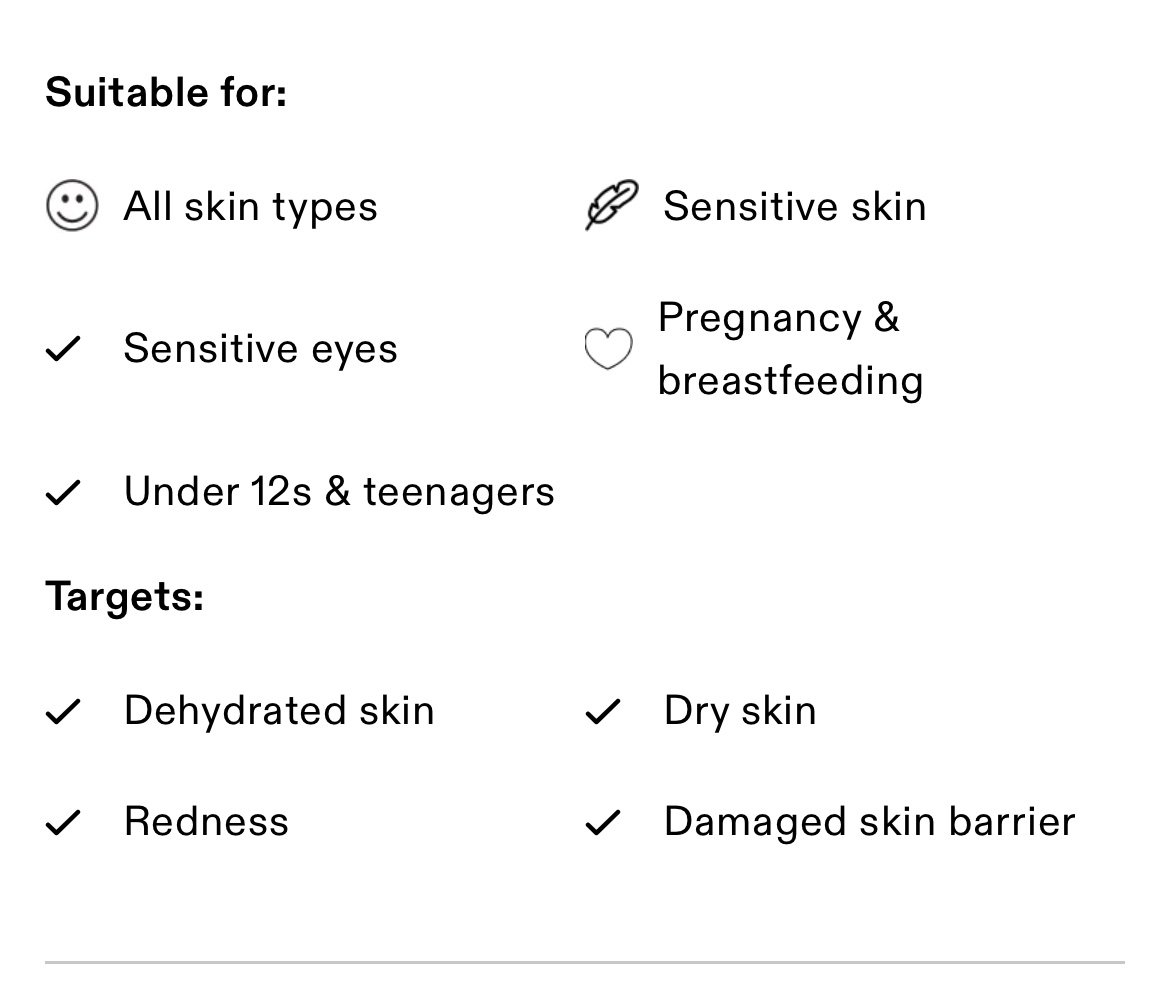Click the "Targets:" heading
Screen dimensions: 1170x987
click(x=124, y=597)
